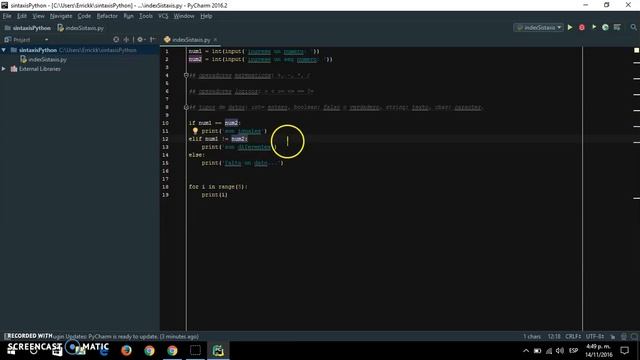Click indexSistaxis.py breadcrumb in navigation bar
Screen dimensions: 640x360
pos(81,28)
